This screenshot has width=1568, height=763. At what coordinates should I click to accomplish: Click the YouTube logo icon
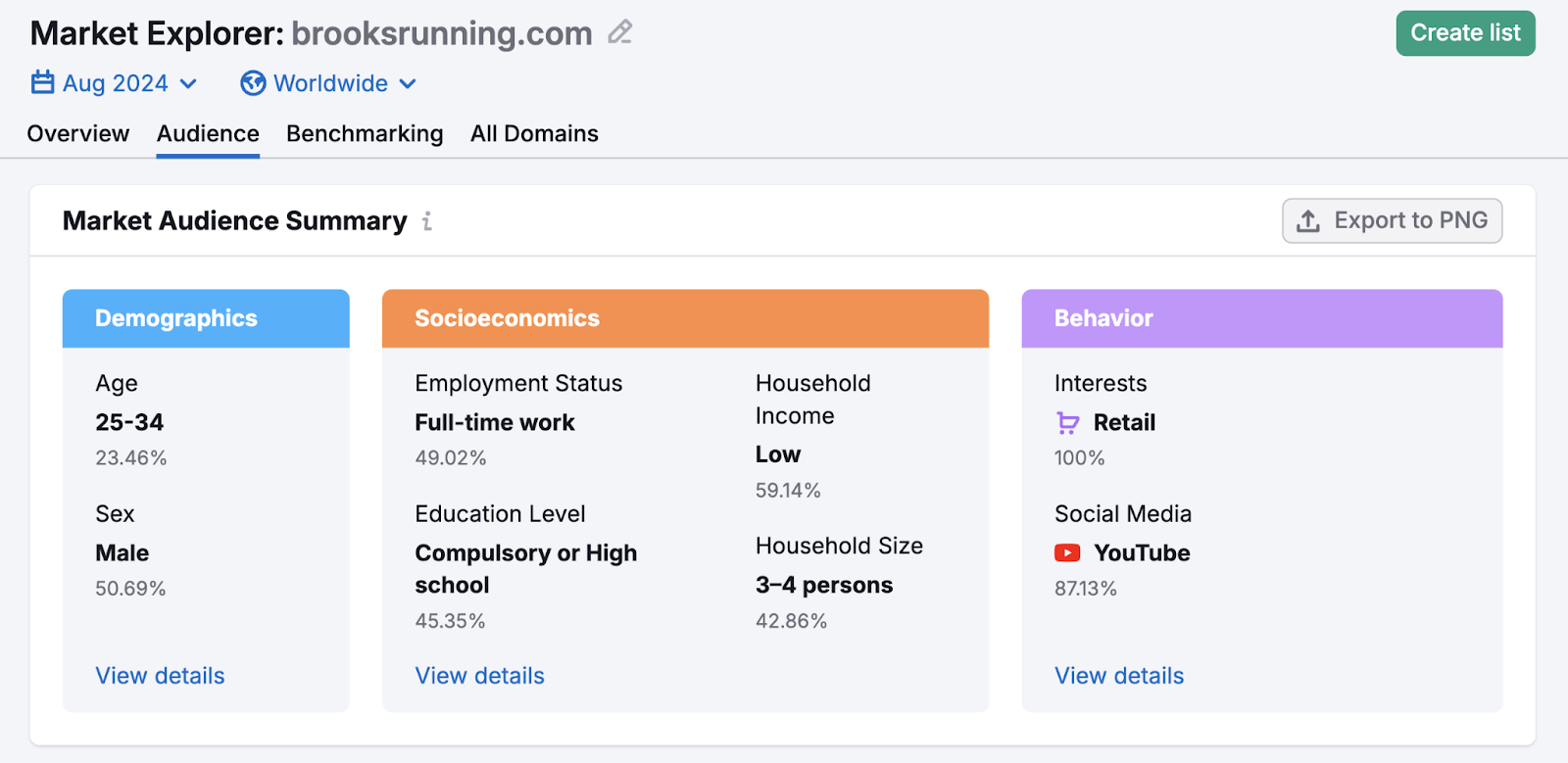pyautogui.click(x=1067, y=553)
